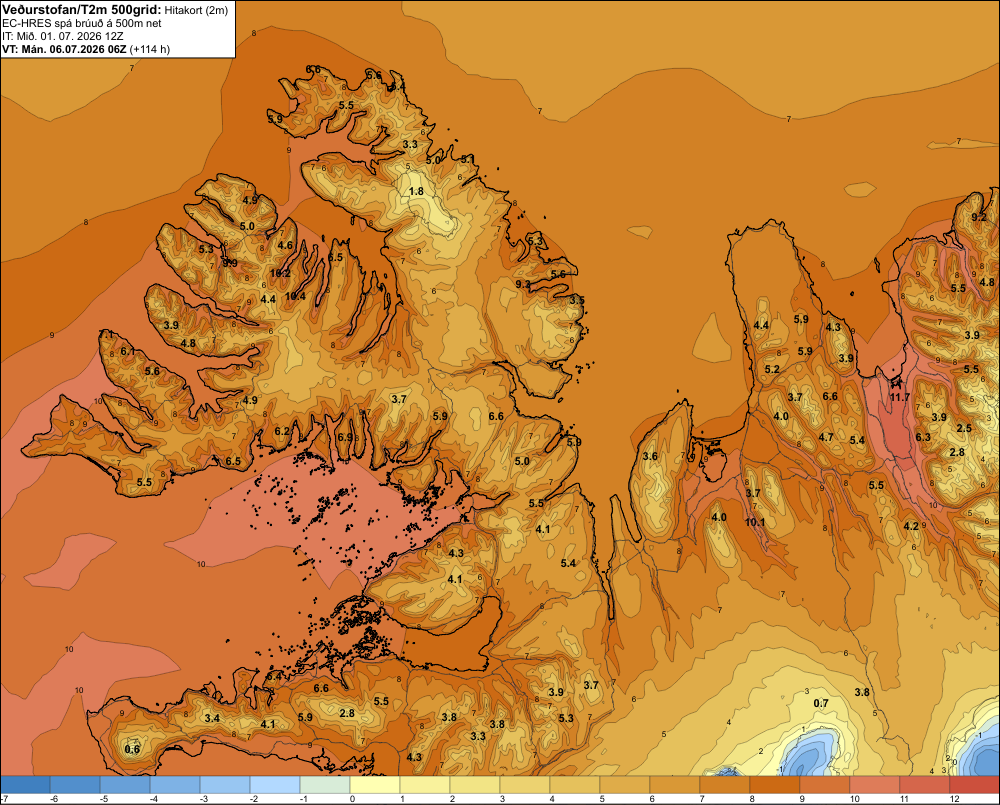Click the 0.7 temperature label near the glacier

pyautogui.click(x=821, y=703)
